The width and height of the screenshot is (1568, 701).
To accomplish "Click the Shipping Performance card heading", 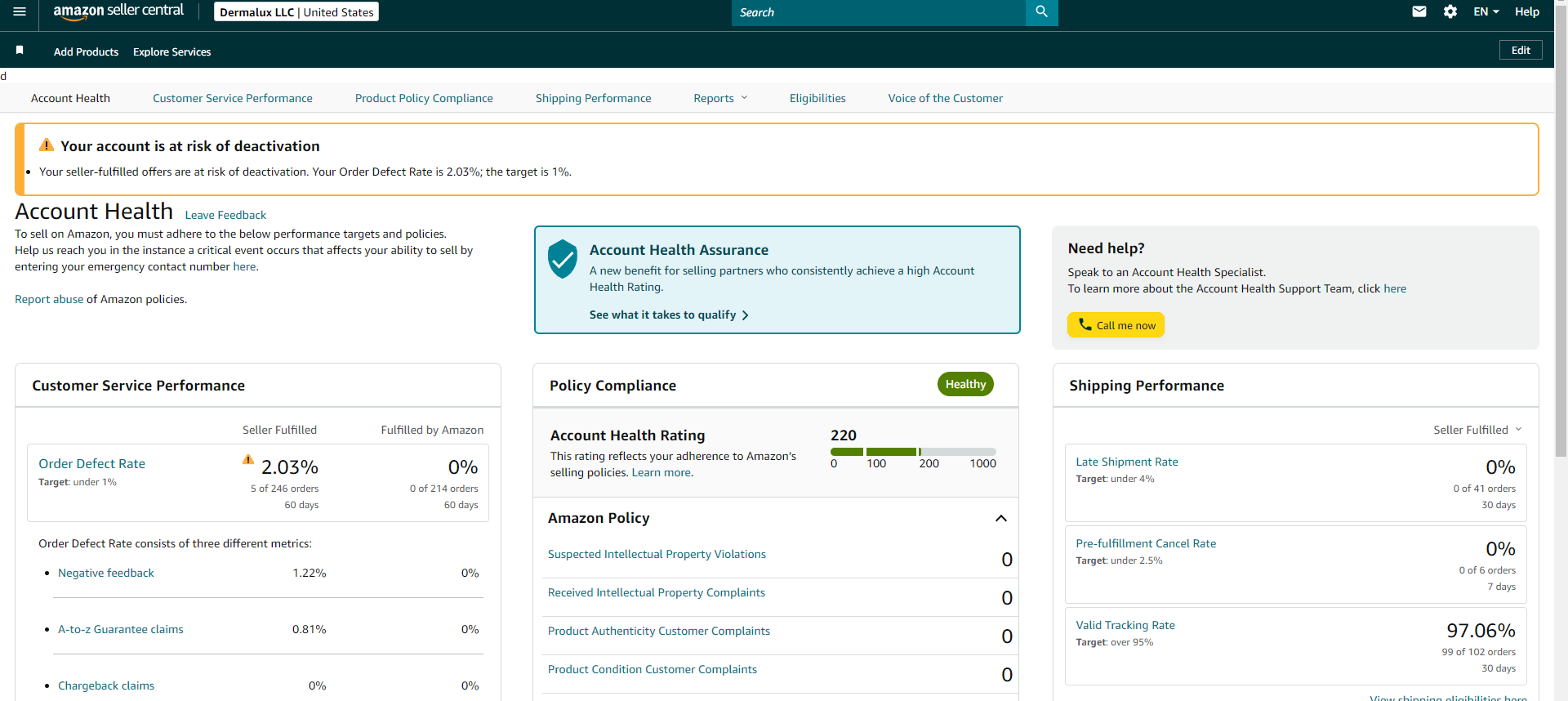I will (1147, 386).
